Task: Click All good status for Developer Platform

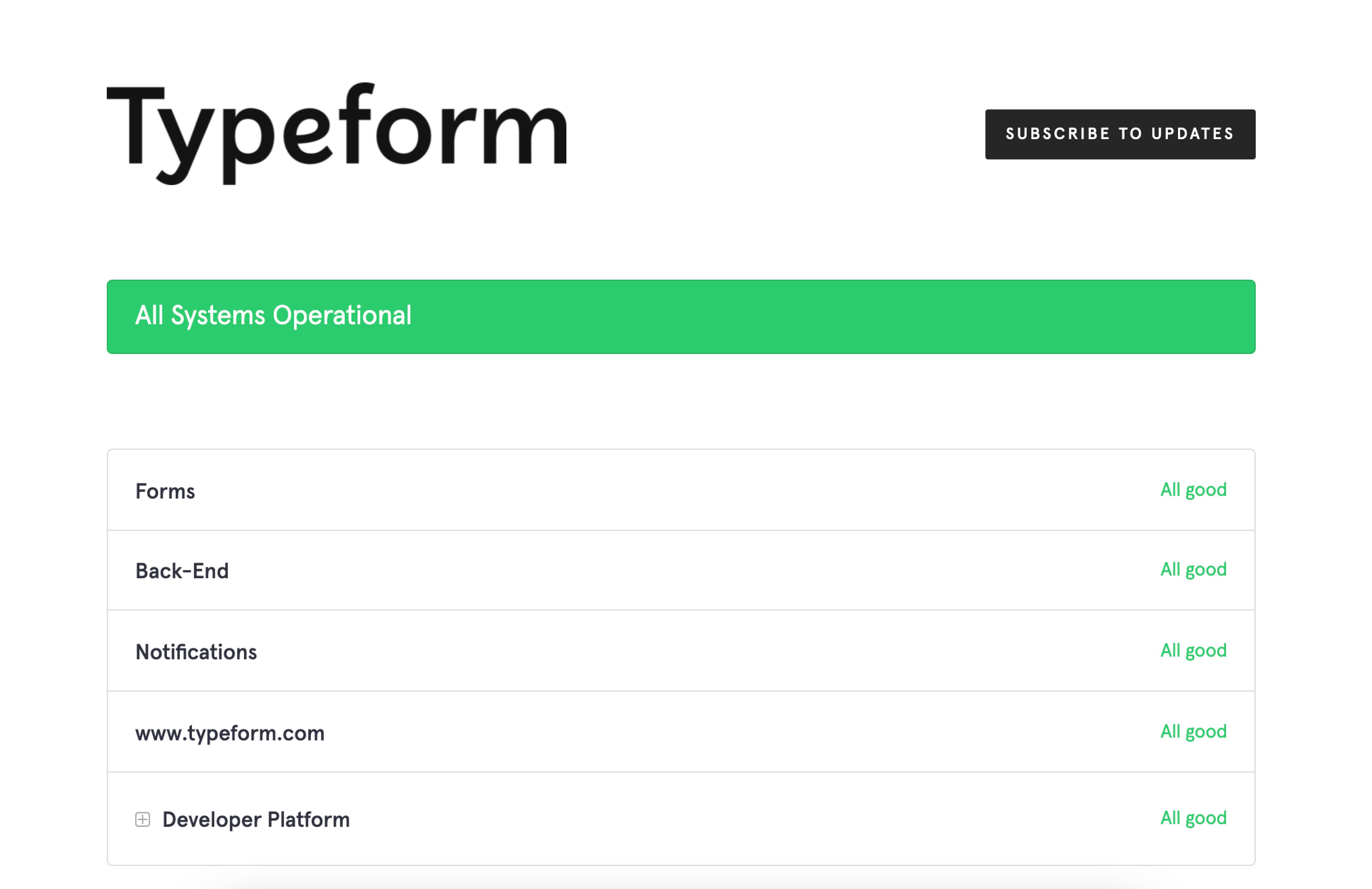Action: 1193,818
